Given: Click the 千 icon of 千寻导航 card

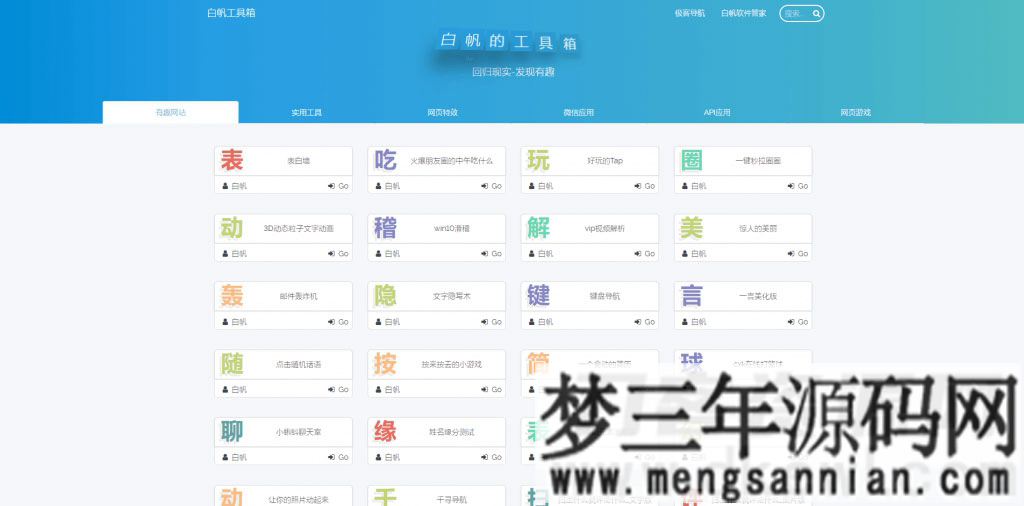Looking at the screenshot, I should coord(385,498).
